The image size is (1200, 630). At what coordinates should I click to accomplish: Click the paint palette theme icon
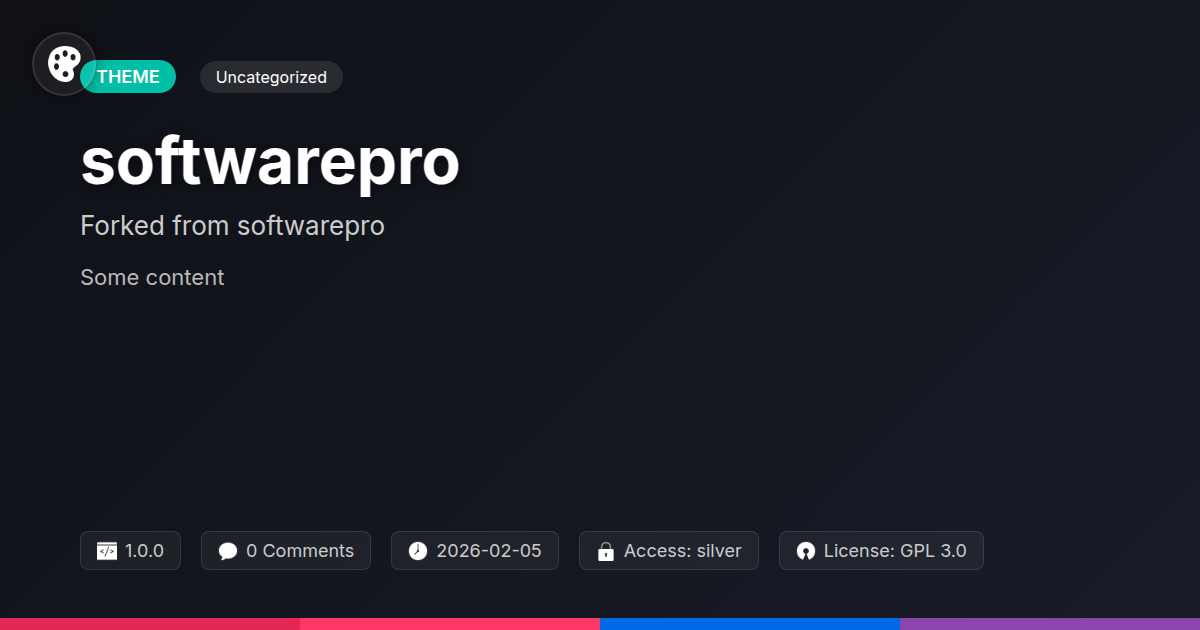(64, 64)
